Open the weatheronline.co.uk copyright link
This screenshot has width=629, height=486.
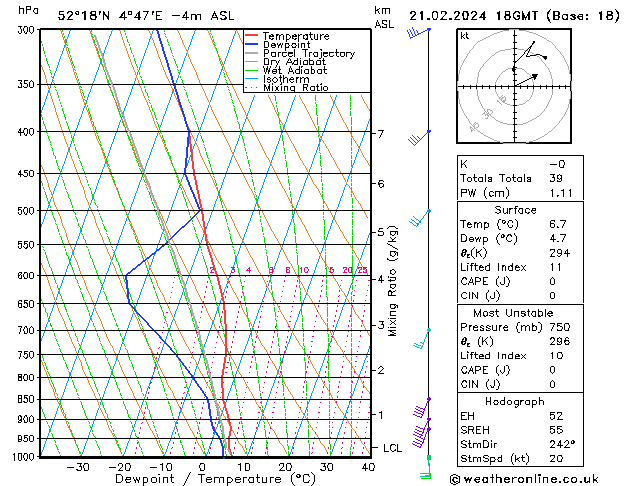(524, 479)
